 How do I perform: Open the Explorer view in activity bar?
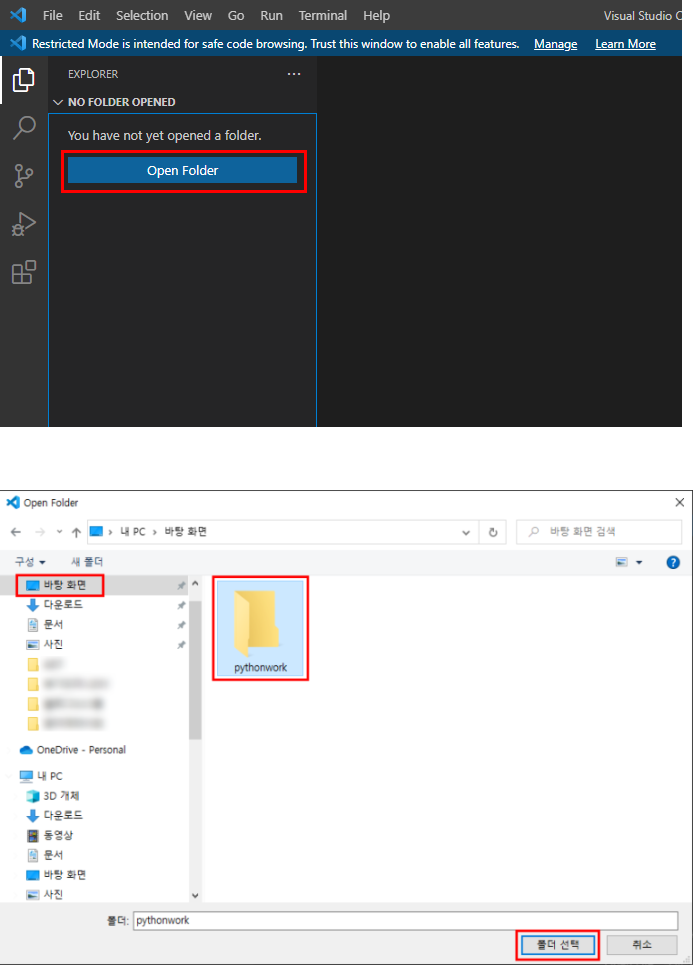[x=23, y=80]
